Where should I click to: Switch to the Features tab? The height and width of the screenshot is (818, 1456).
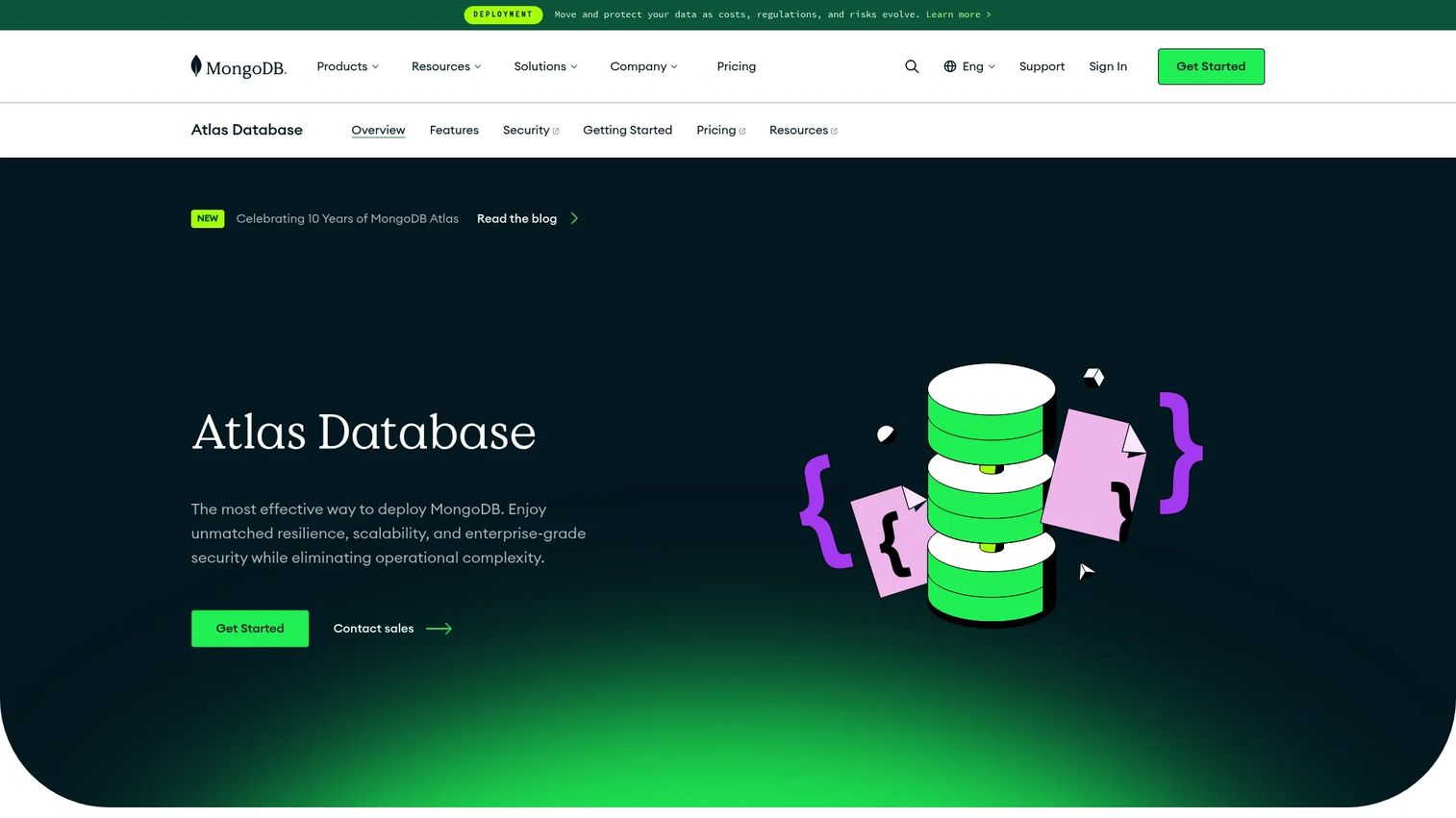pos(454,130)
